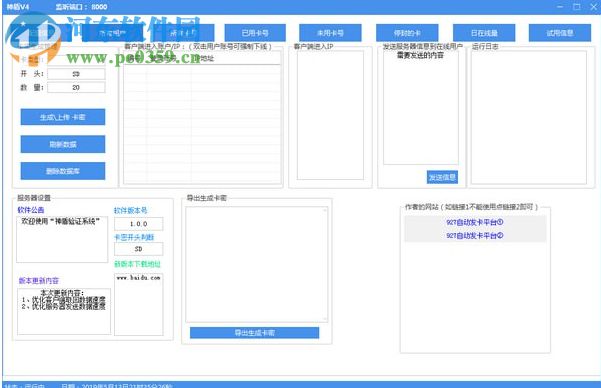Maximize the 神盾V4 window

[577, 7]
